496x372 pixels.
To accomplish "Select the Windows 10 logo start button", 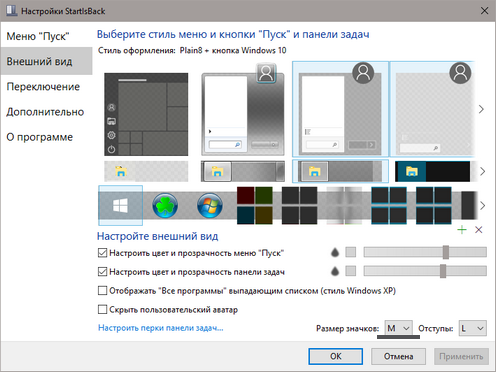I will coord(120,205).
